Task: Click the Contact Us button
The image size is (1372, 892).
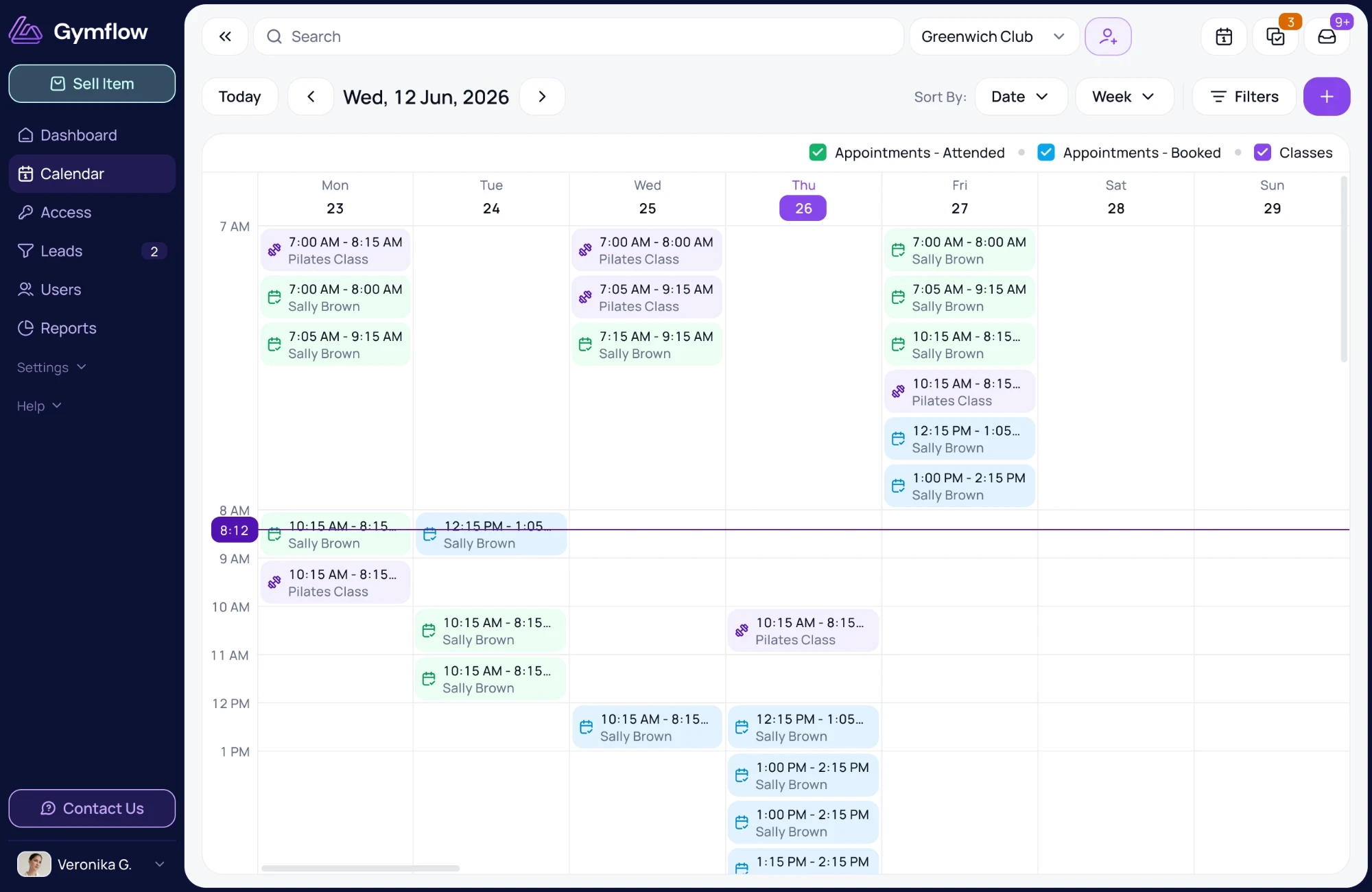Action: pos(92,808)
